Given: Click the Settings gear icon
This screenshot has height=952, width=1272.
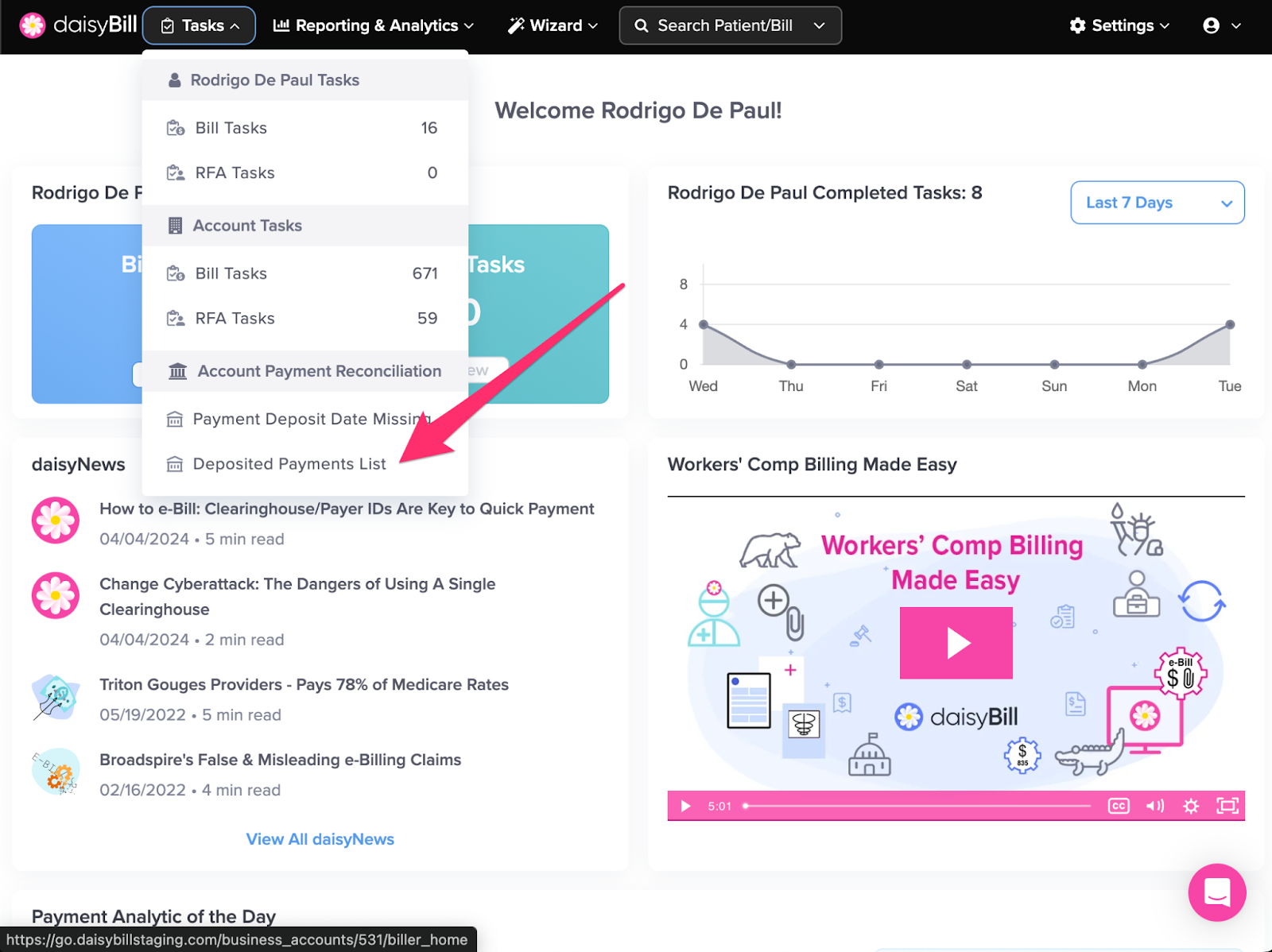Looking at the screenshot, I should tap(1077, 25).
